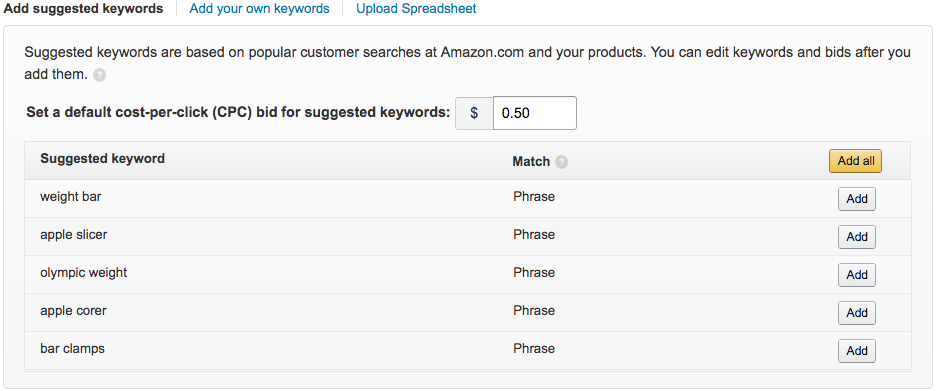Image resolution: width=936 pixels, height=391 pixels.
Task: Open the Upload Spreadsheet tab
Action: point(416,9)
